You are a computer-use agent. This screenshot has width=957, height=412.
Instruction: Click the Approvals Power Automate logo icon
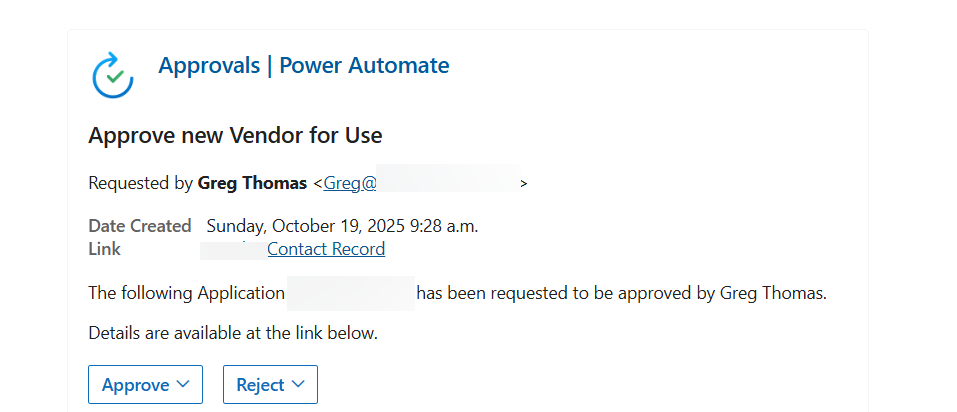[112, 75]
